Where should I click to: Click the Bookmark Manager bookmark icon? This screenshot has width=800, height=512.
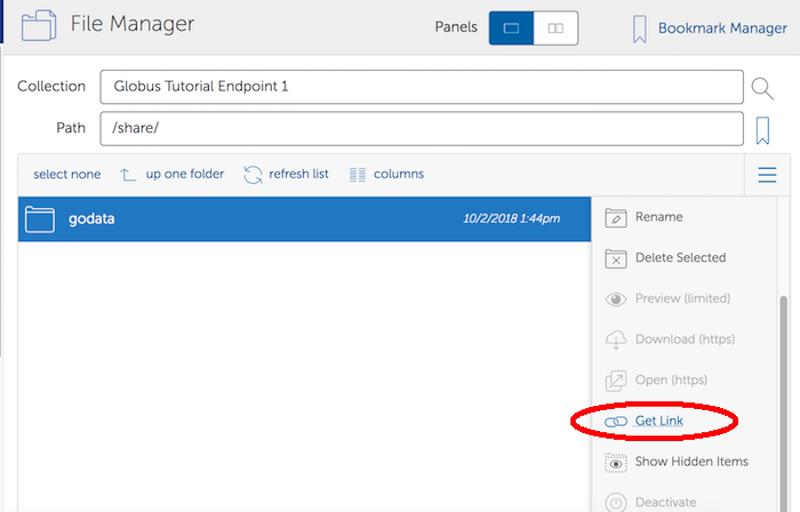639,29
